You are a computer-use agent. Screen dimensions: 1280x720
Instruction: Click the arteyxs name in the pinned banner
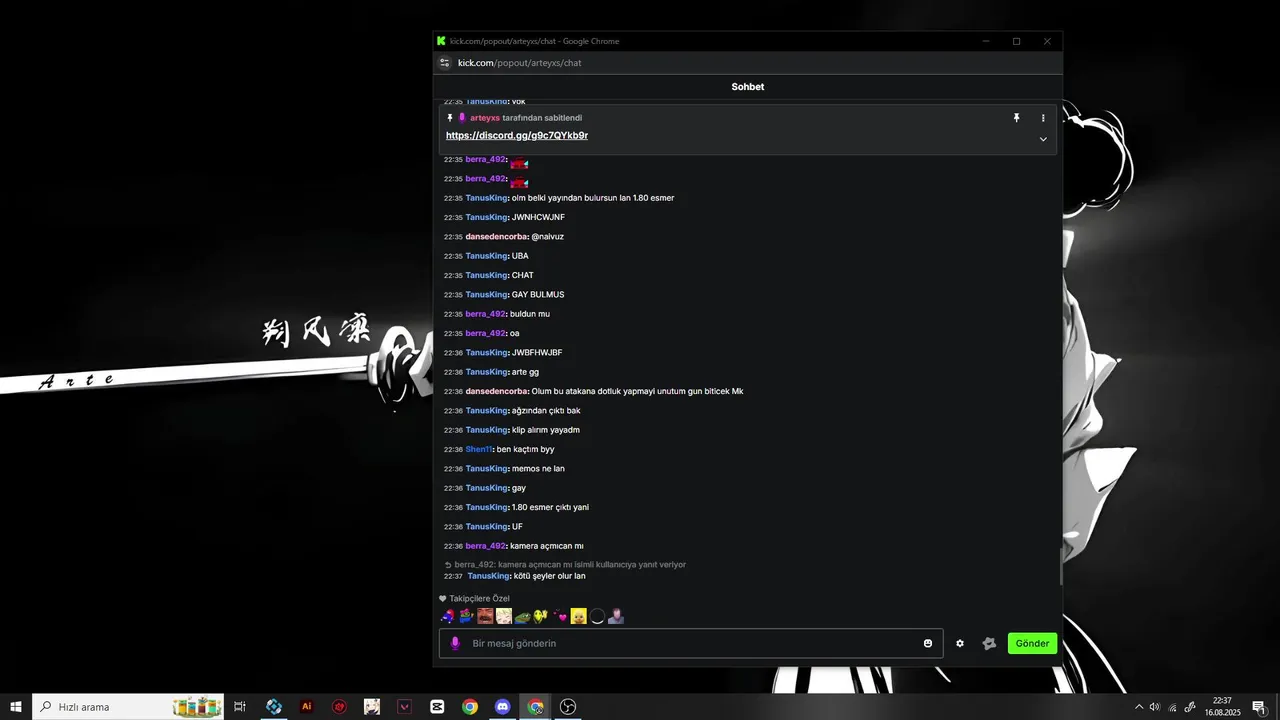click(485, 118)
